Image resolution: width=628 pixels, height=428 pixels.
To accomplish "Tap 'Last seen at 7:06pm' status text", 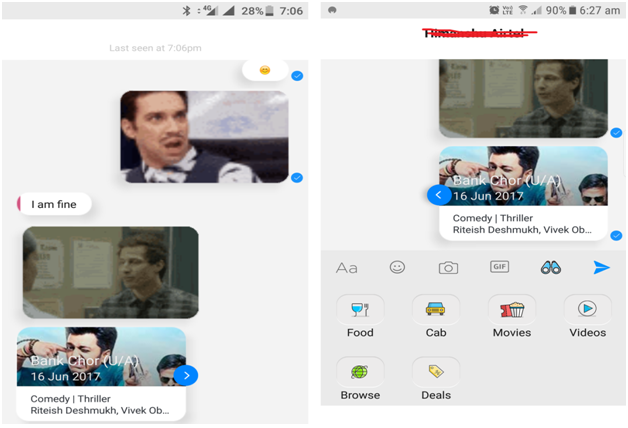I will coord(155,48).
